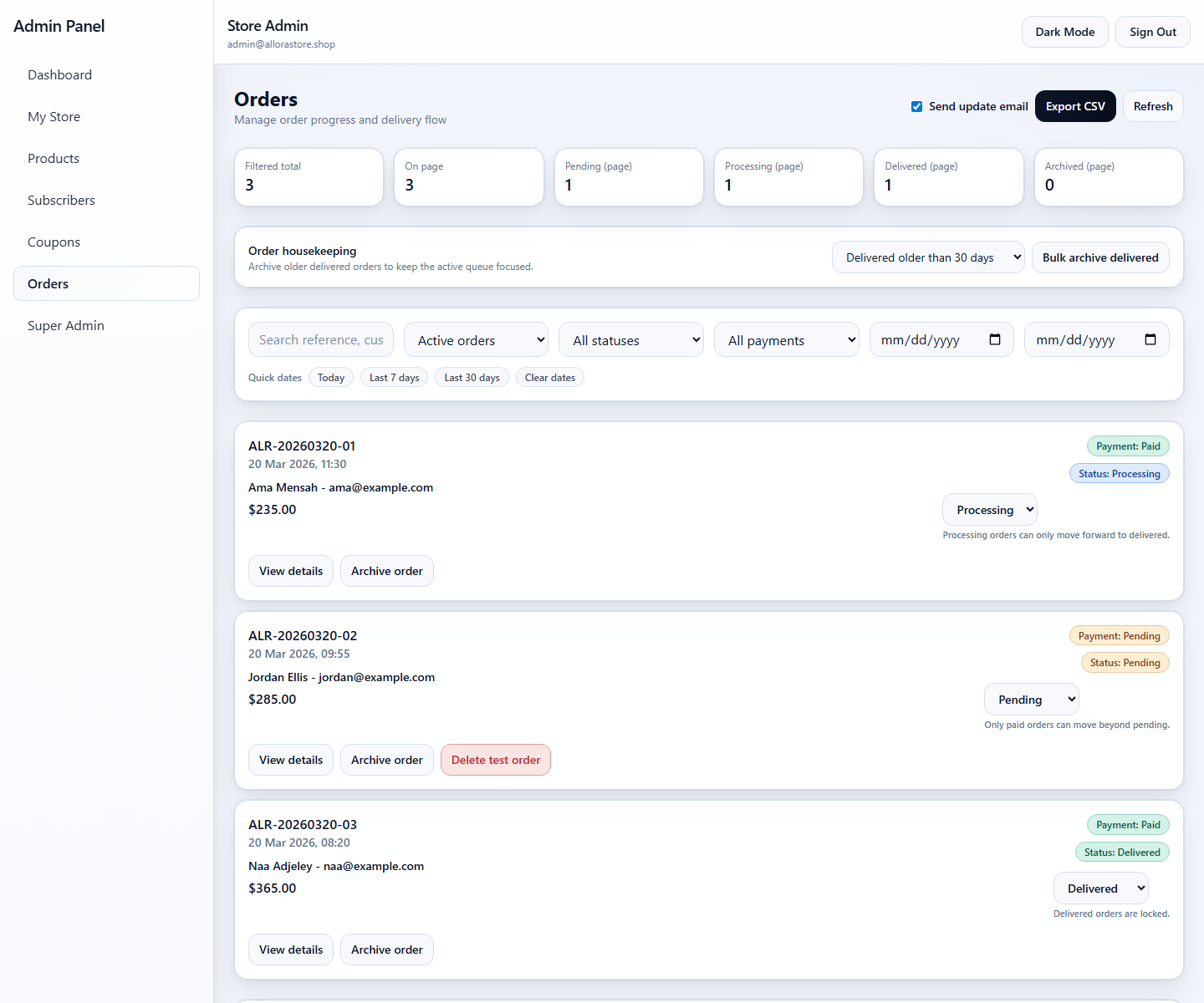Change status dropdown on order ALR-20260320-01
The width and height of the screenshot is (1204, 1003).
[x=990, y=509]
